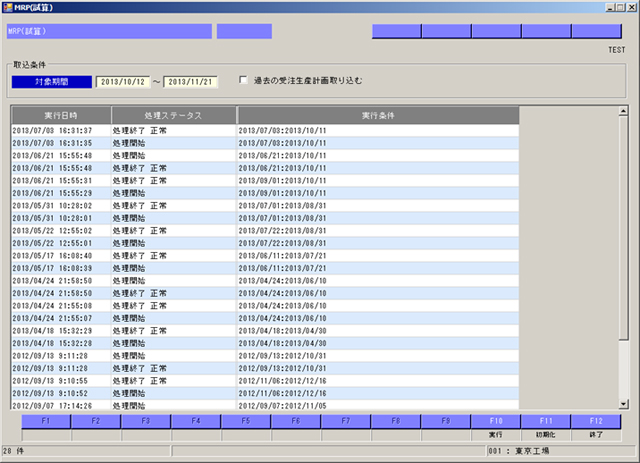Click the MRP(試算) title header box

(x=109, y=31)
